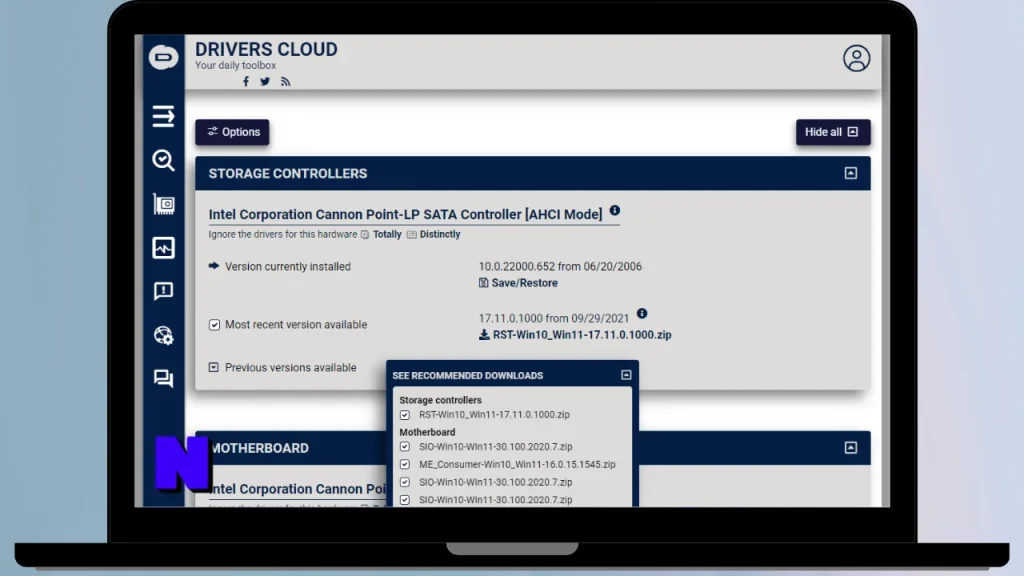Open the Twitter page icon
Screen dimensions: 1024x576
264,82
